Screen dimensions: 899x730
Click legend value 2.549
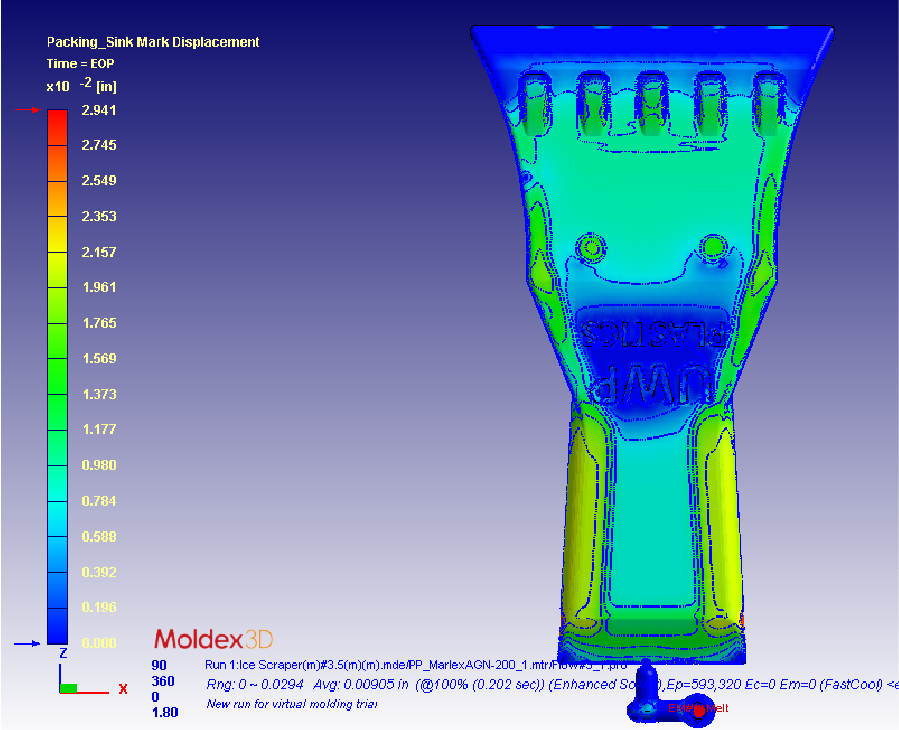(x=99, y=180)
